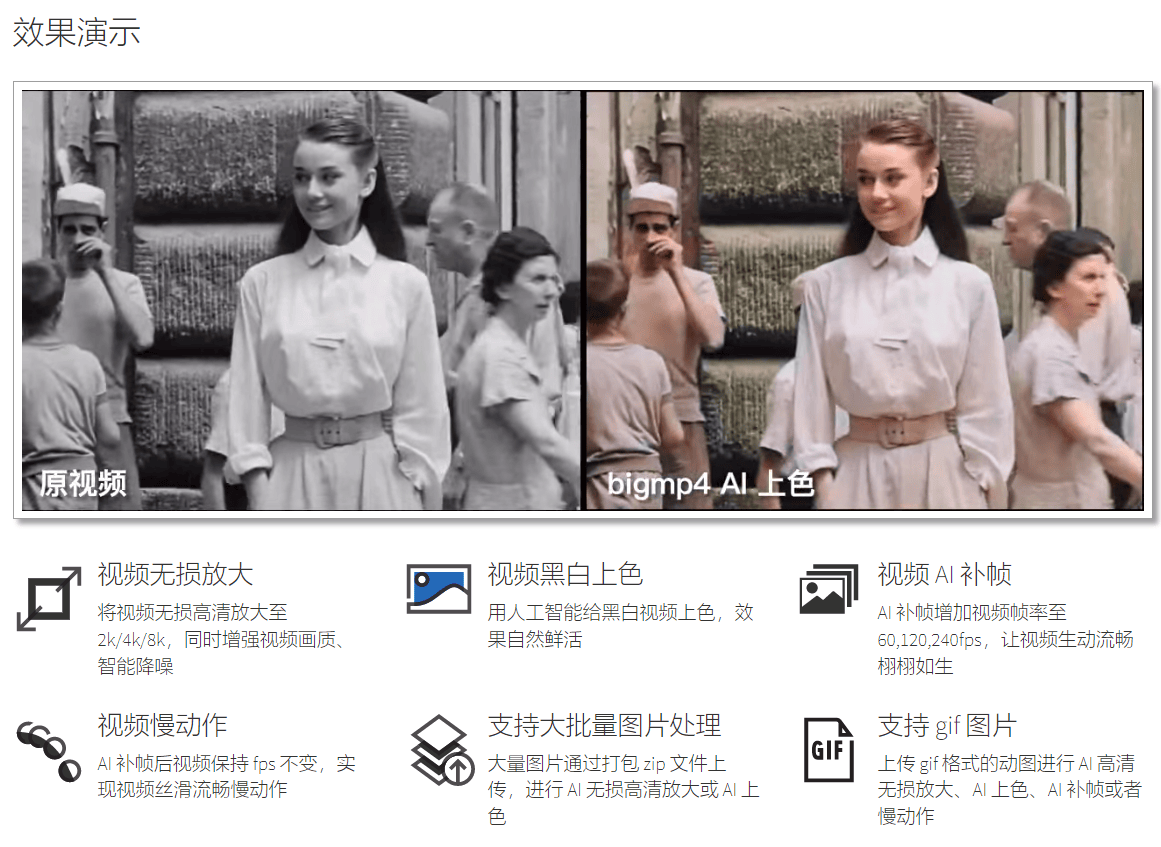Open the GIF file icon

point(828,750)
